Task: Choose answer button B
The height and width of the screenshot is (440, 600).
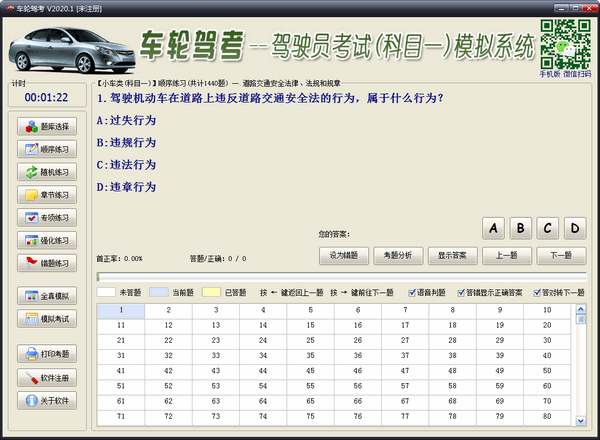Action: pos(520,228)
